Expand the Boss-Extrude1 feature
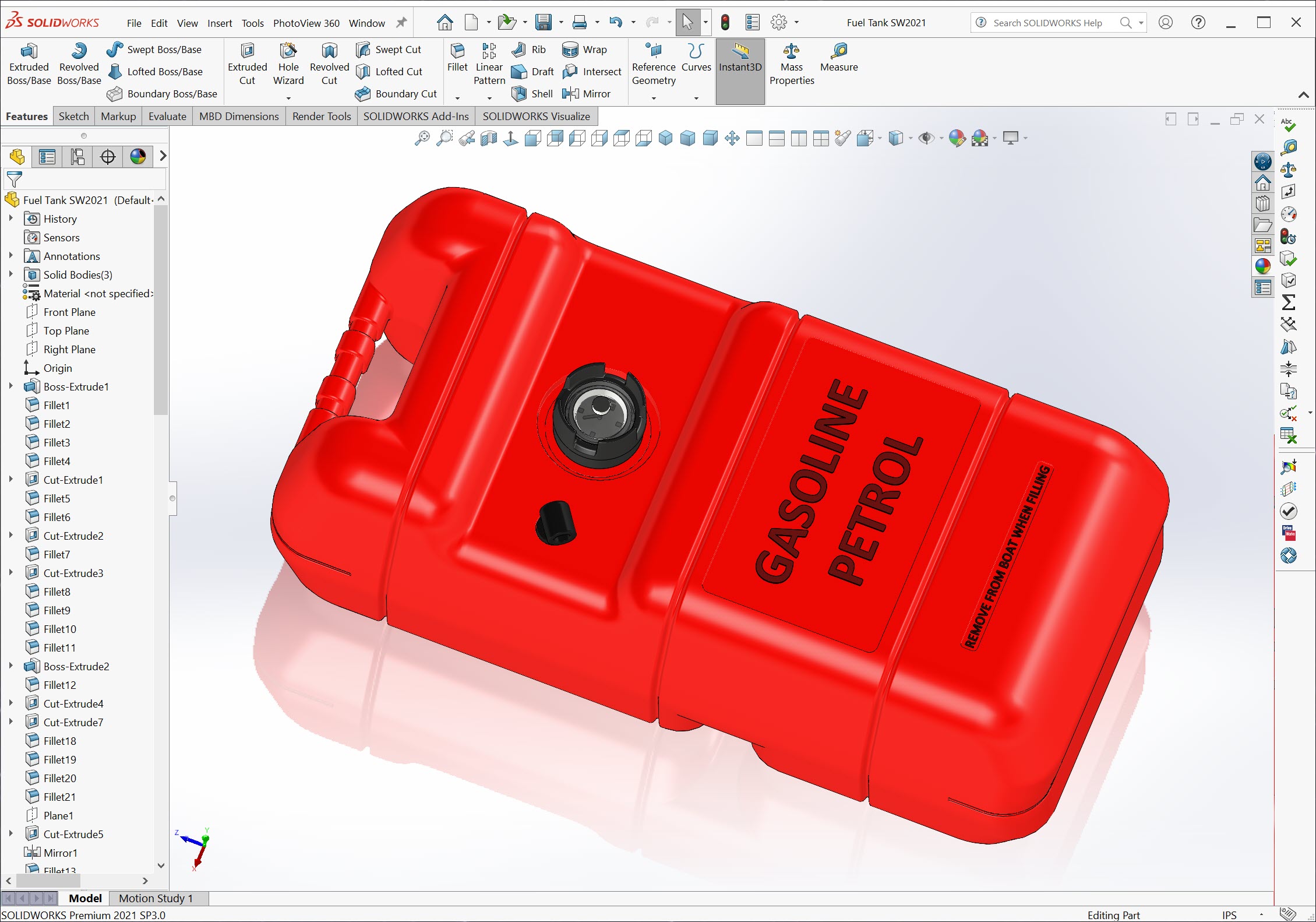This screenshot has width=1316, height=922. click(10, 386)
